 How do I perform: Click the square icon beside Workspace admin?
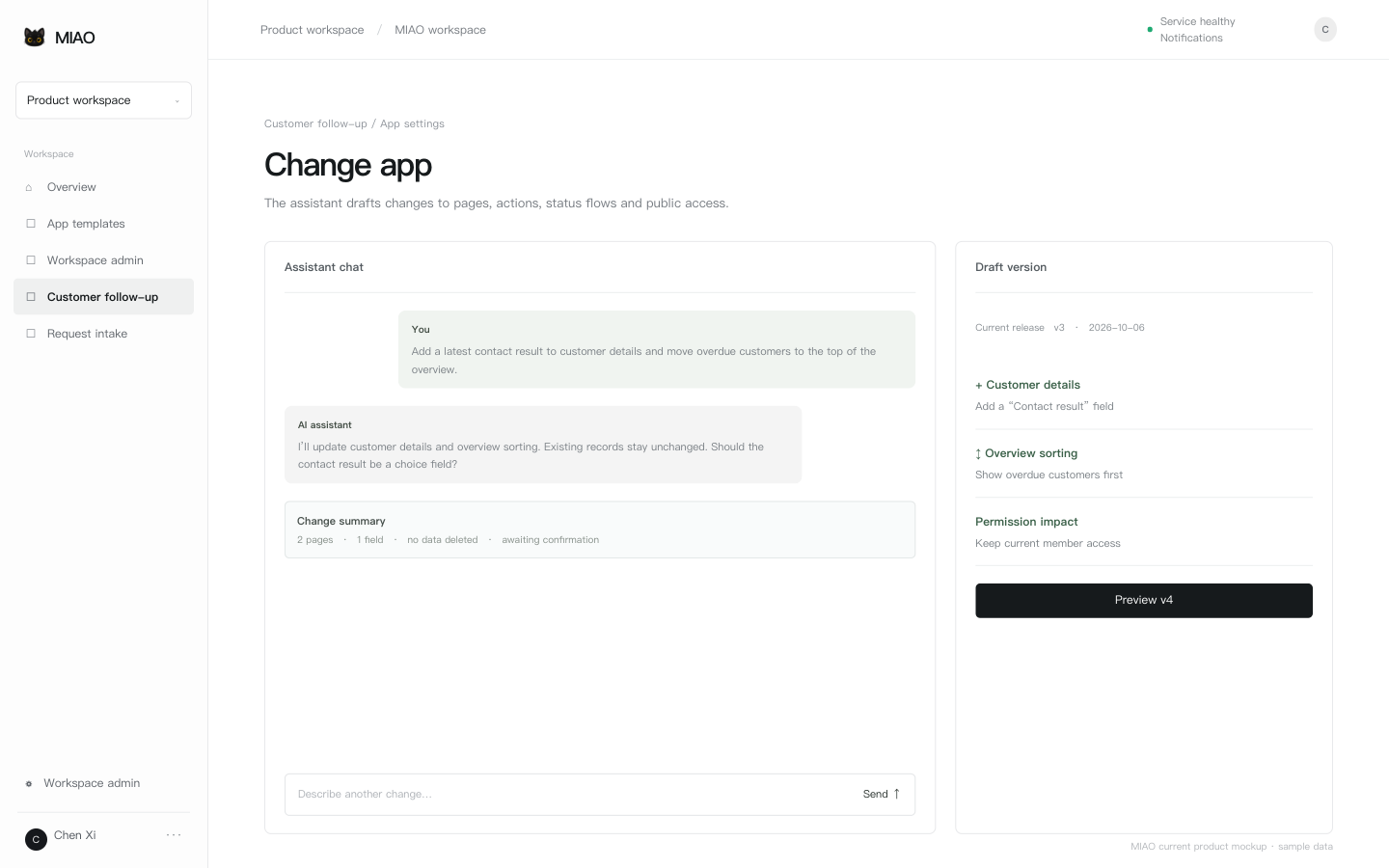click(30, 260)
